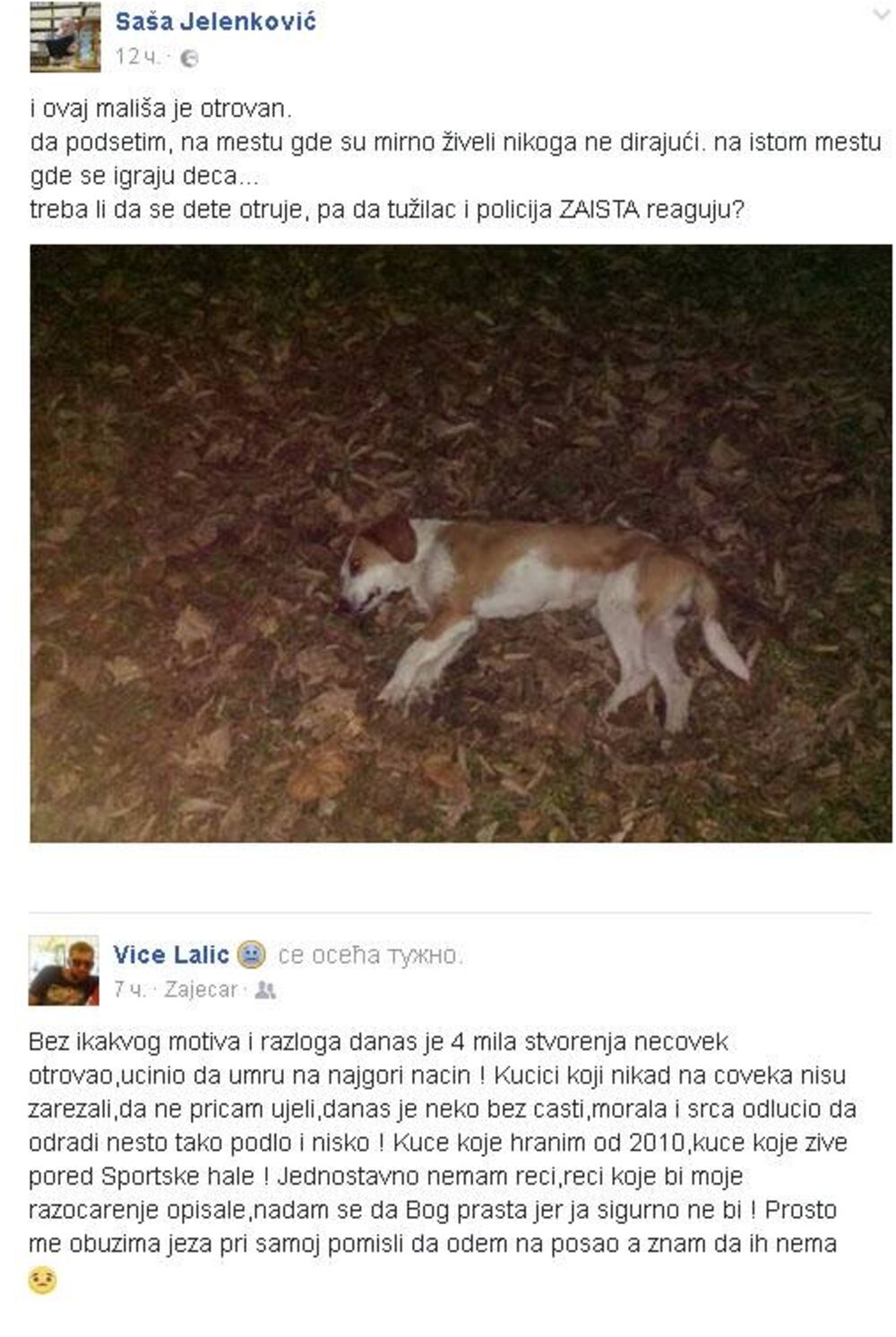
Task: Open the post options chevron at top right
Action: coord(881,14)
